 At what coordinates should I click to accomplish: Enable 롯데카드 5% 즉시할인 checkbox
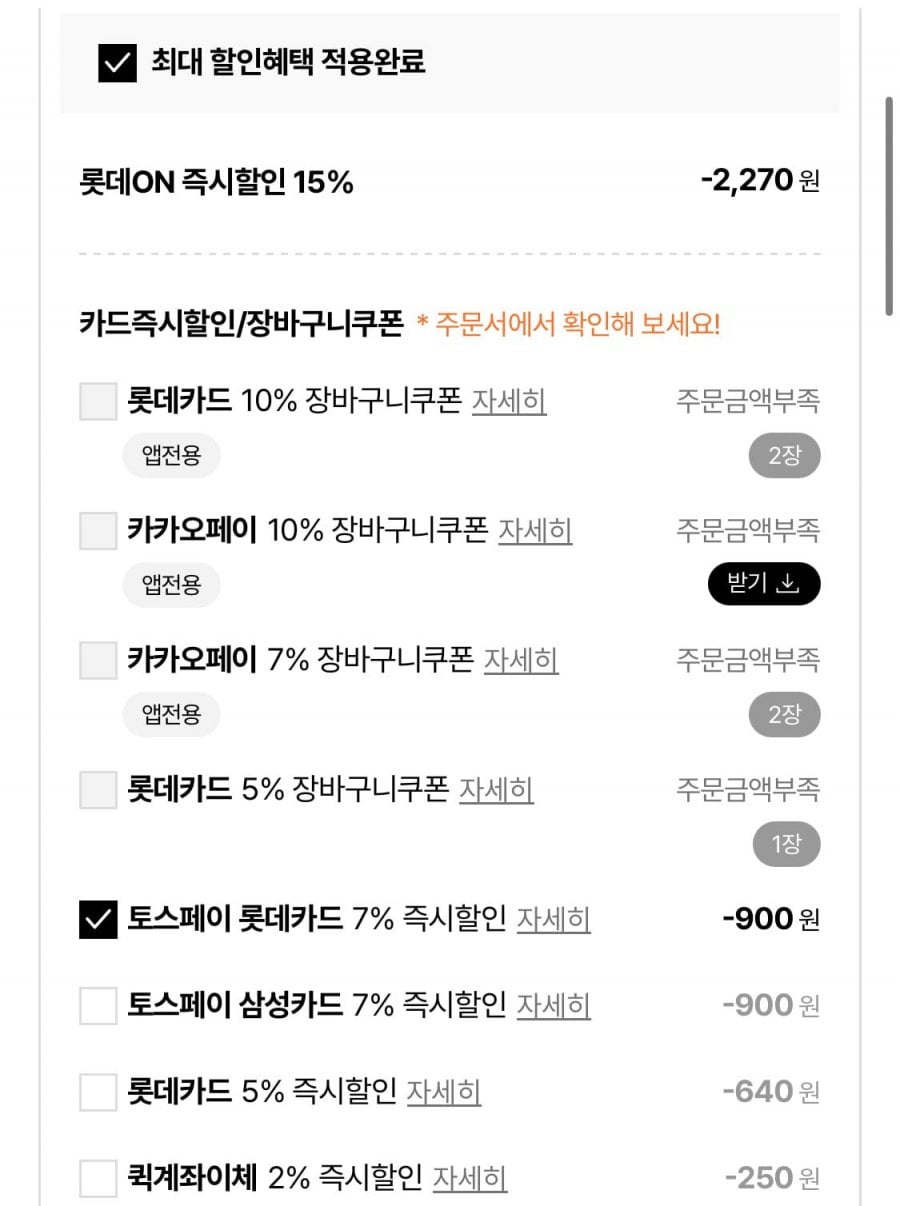(x=98, y=1092)
